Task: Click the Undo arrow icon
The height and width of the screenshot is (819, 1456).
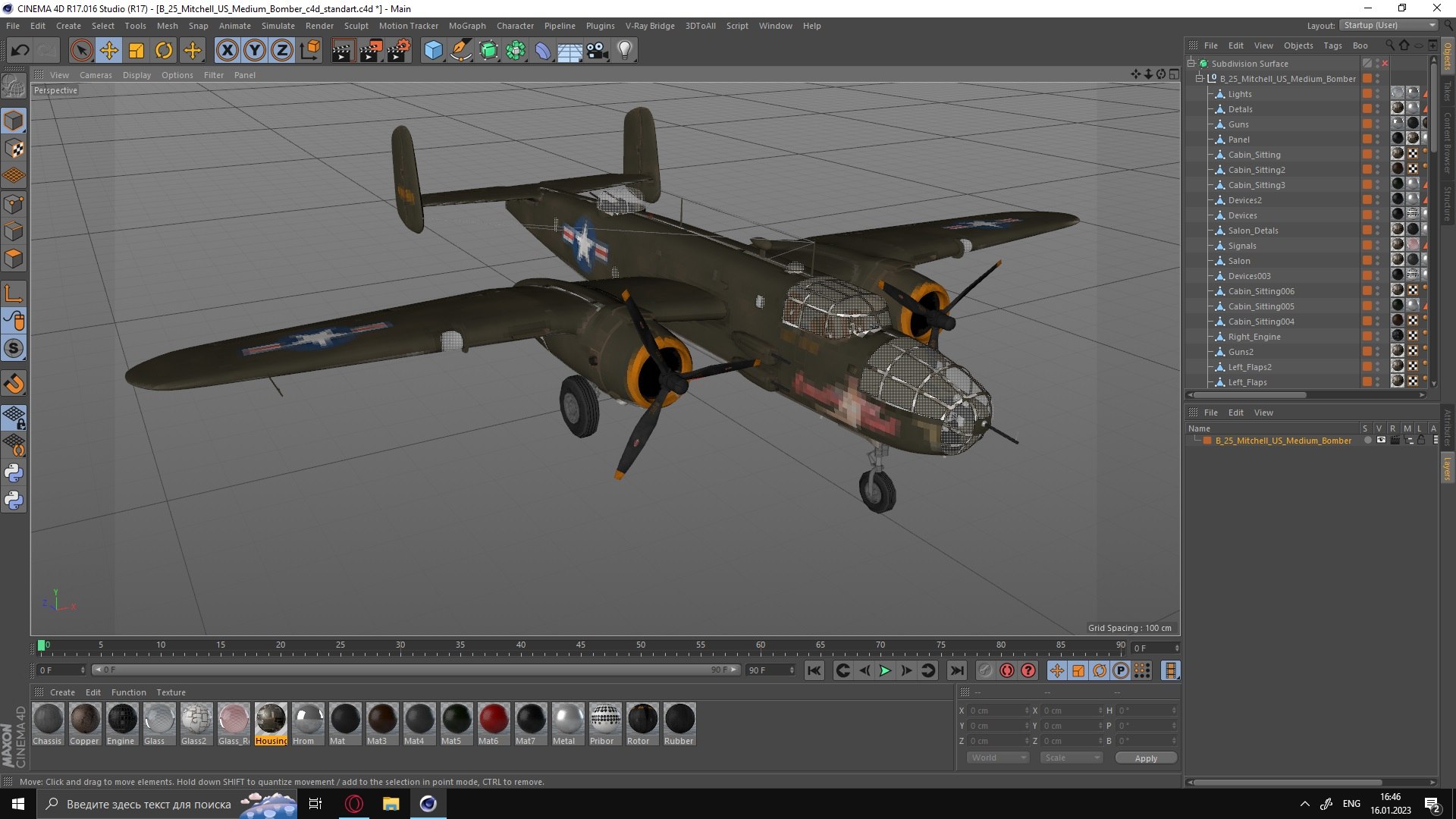Action: pos(20,51)
